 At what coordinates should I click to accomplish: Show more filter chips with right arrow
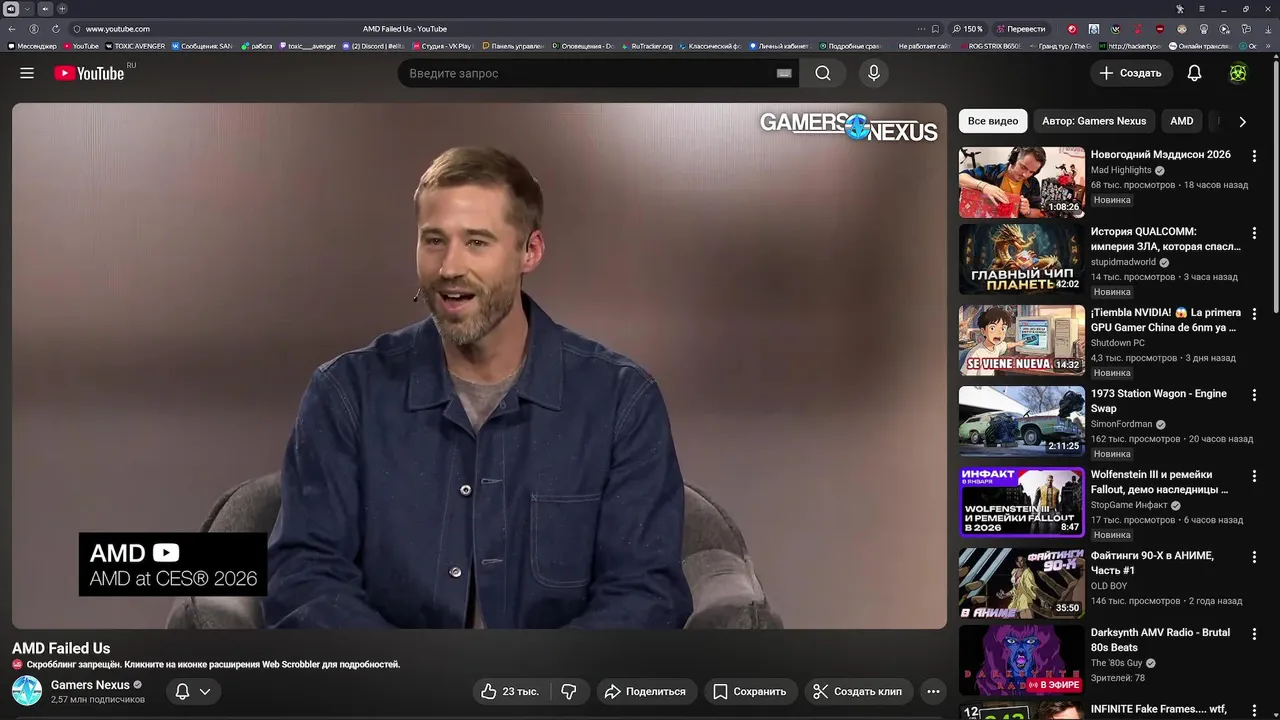point(1242,121)
